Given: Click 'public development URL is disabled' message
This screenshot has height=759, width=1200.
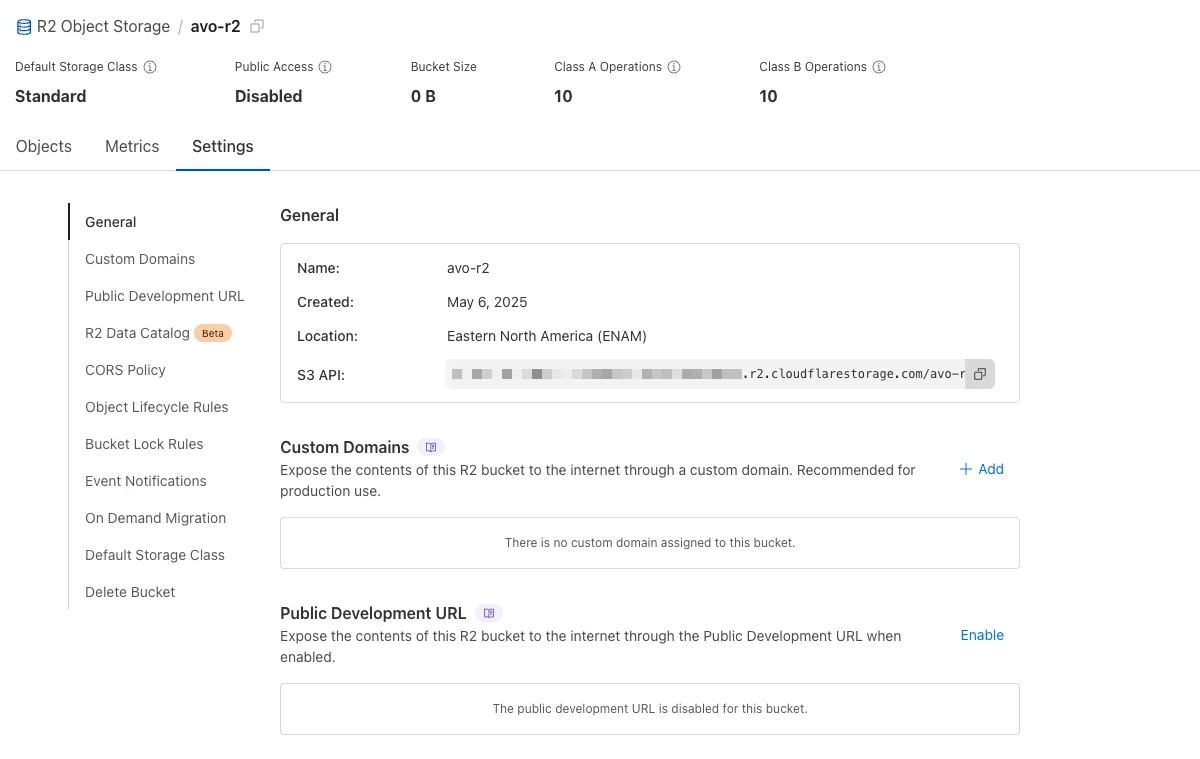Looking at the screenshot, I should [650, 709].
